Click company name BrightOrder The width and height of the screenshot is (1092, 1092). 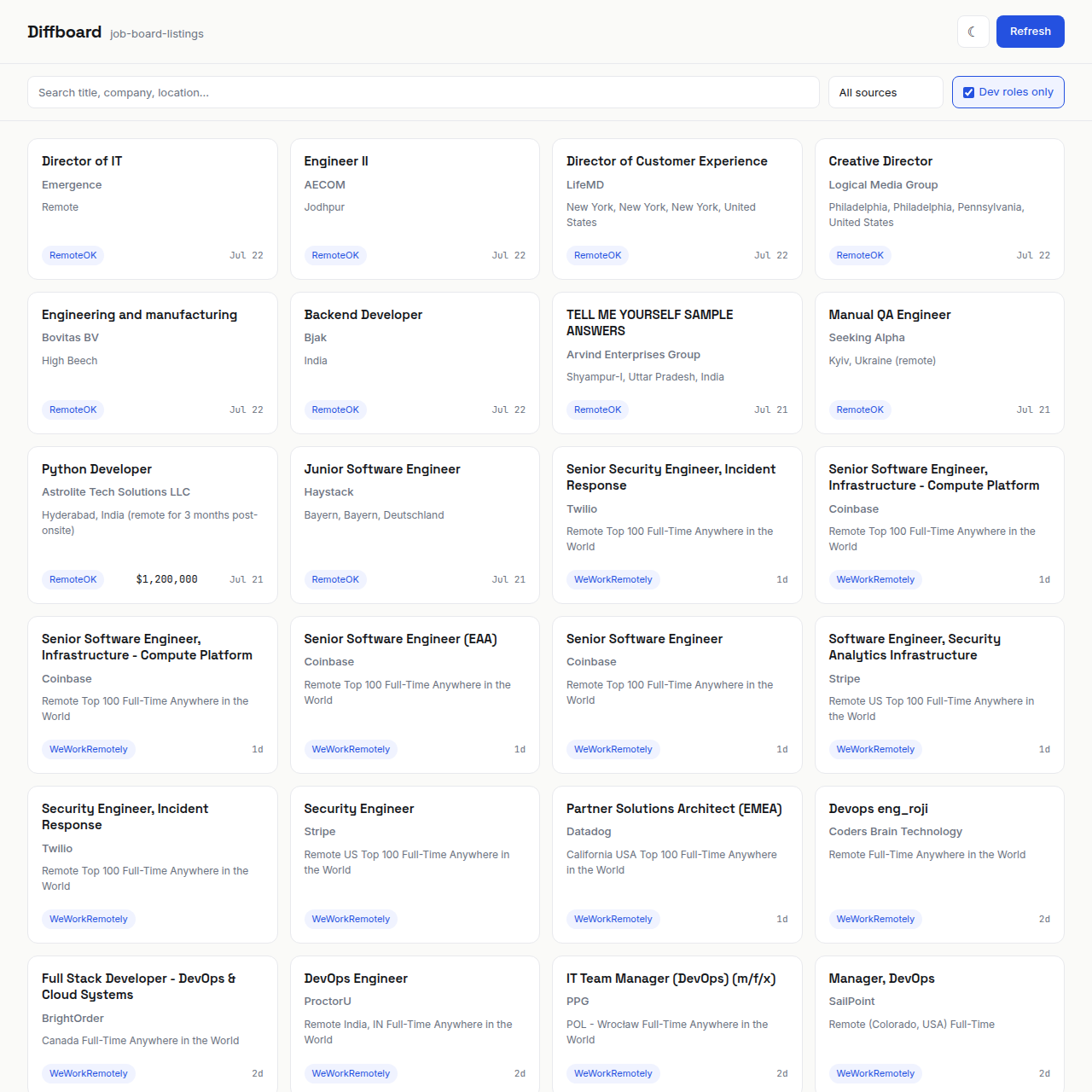[x=73, y=1019]
